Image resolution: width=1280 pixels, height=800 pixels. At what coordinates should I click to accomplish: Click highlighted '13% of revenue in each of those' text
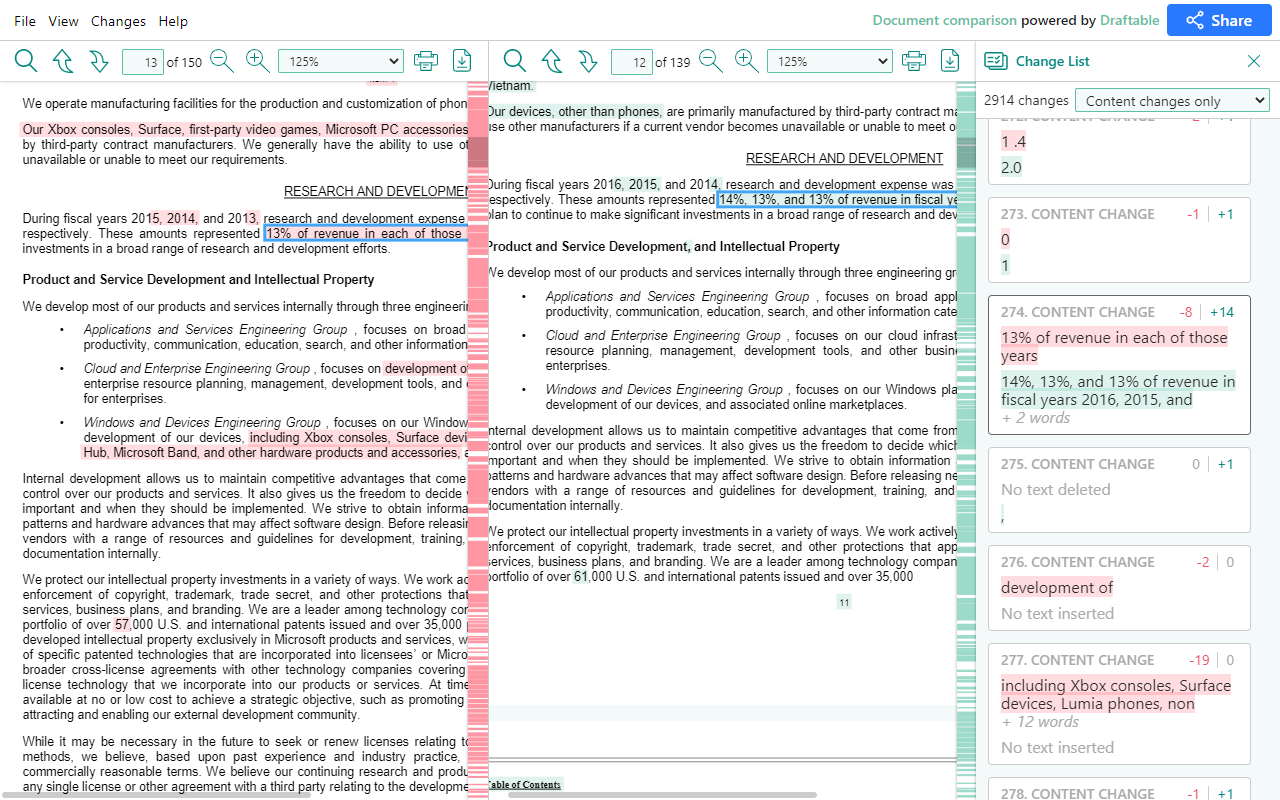click(364, 234)
